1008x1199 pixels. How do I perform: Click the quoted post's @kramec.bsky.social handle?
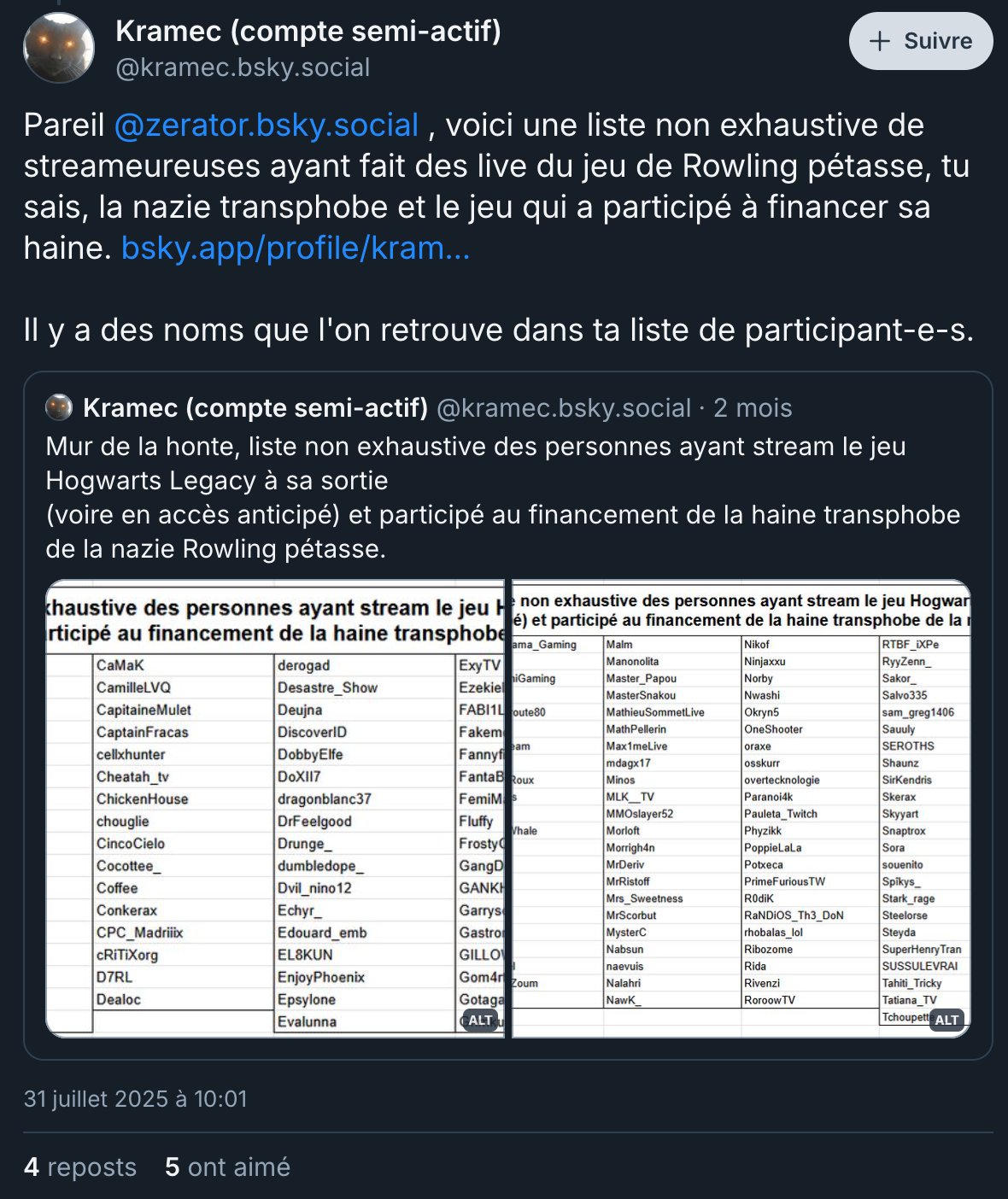pyautogui.click(x=563, y=407)
